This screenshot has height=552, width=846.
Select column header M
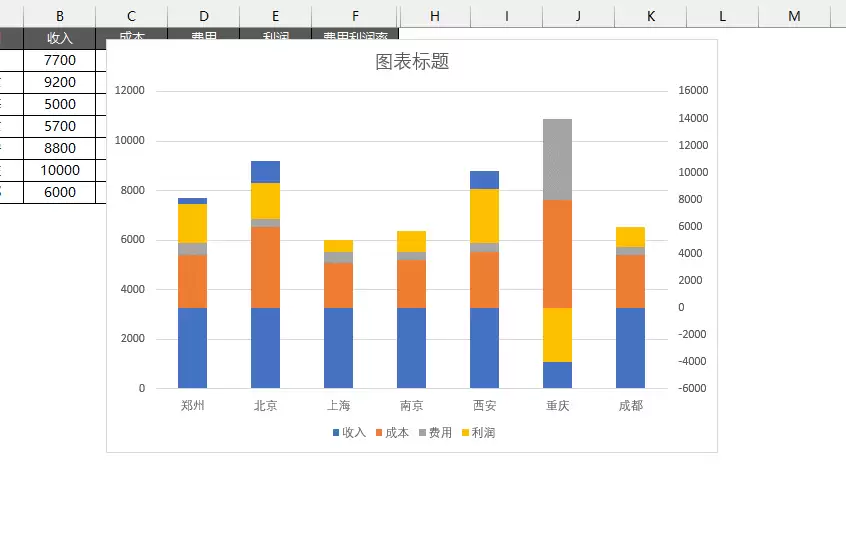pyautogui.click(x=794, y=16)
